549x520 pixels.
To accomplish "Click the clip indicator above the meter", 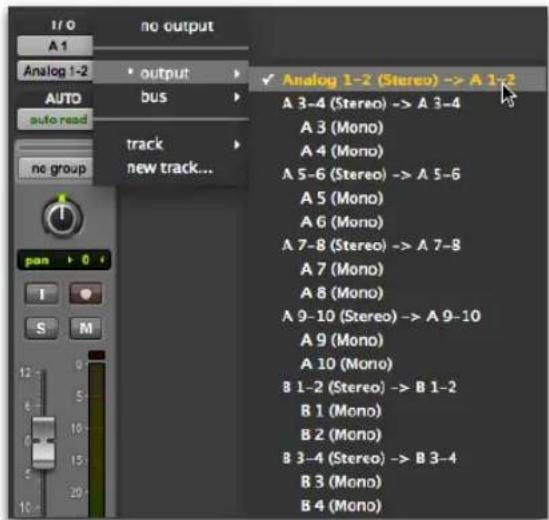I will point(97,355).
